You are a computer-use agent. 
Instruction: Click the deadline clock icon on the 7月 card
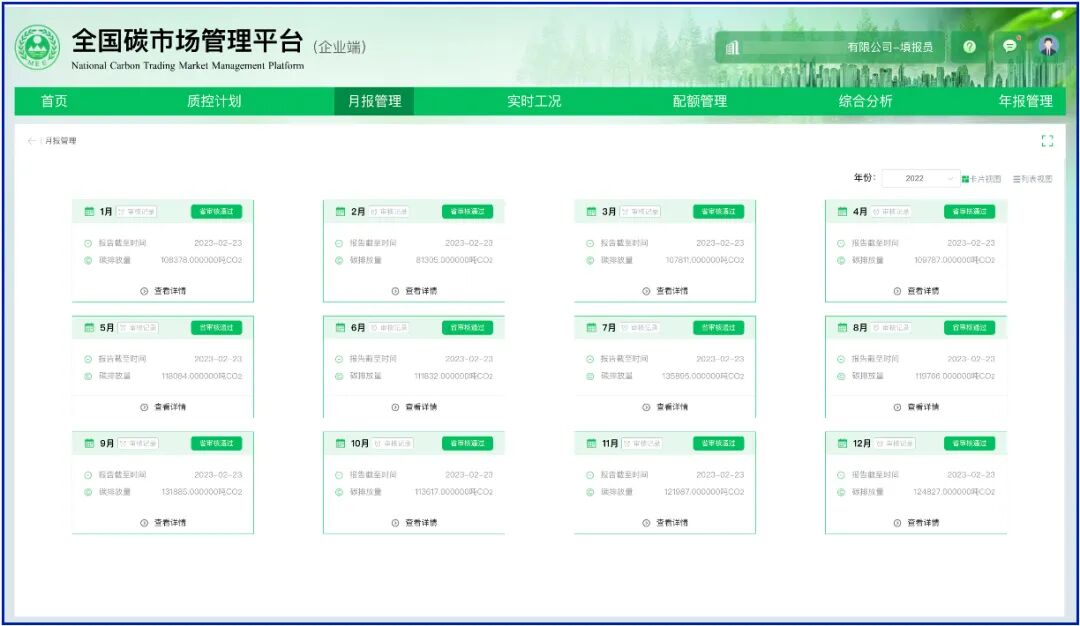590,359
